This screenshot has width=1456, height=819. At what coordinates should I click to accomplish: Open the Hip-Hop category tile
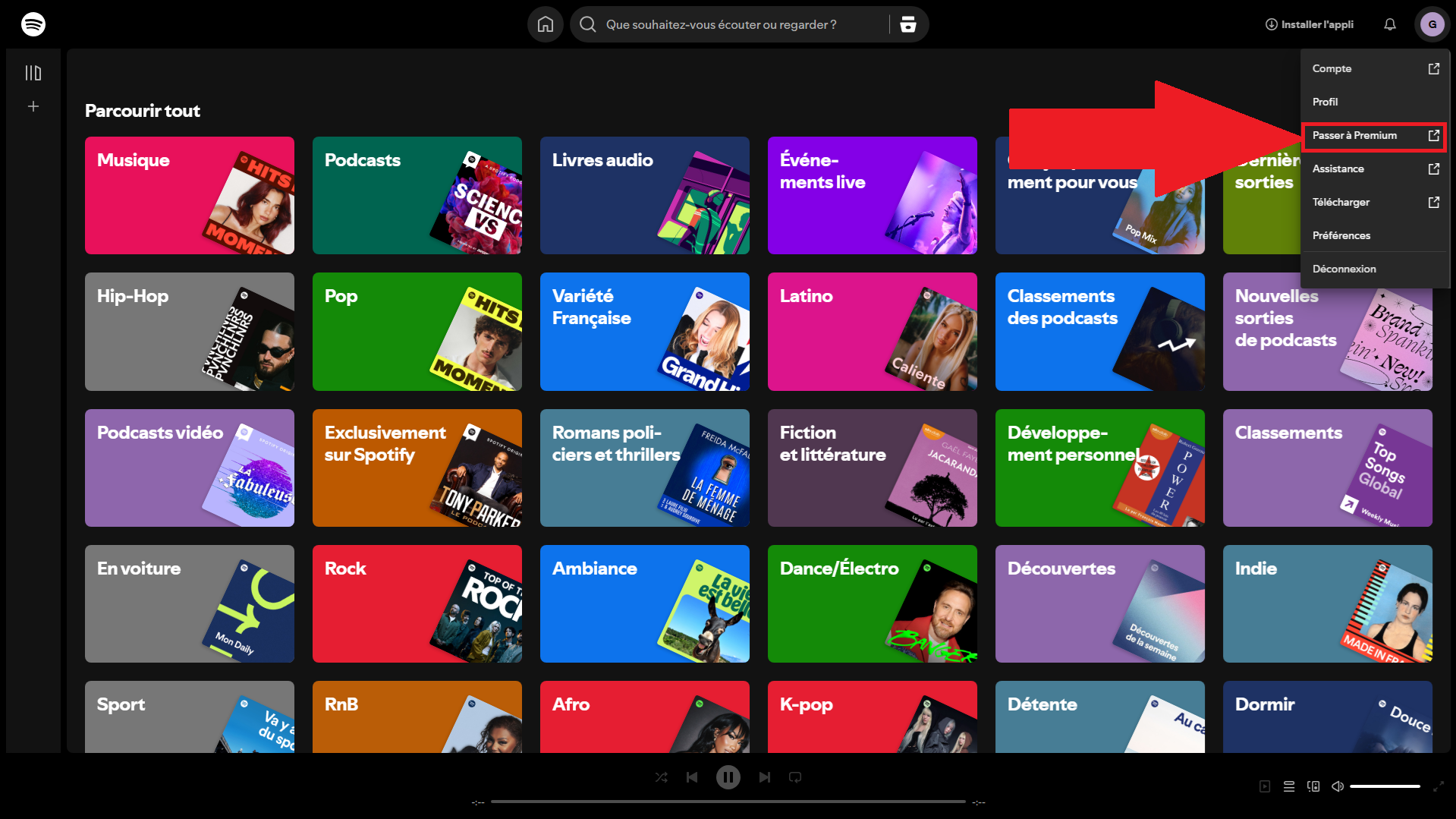[x=189, y=332]
